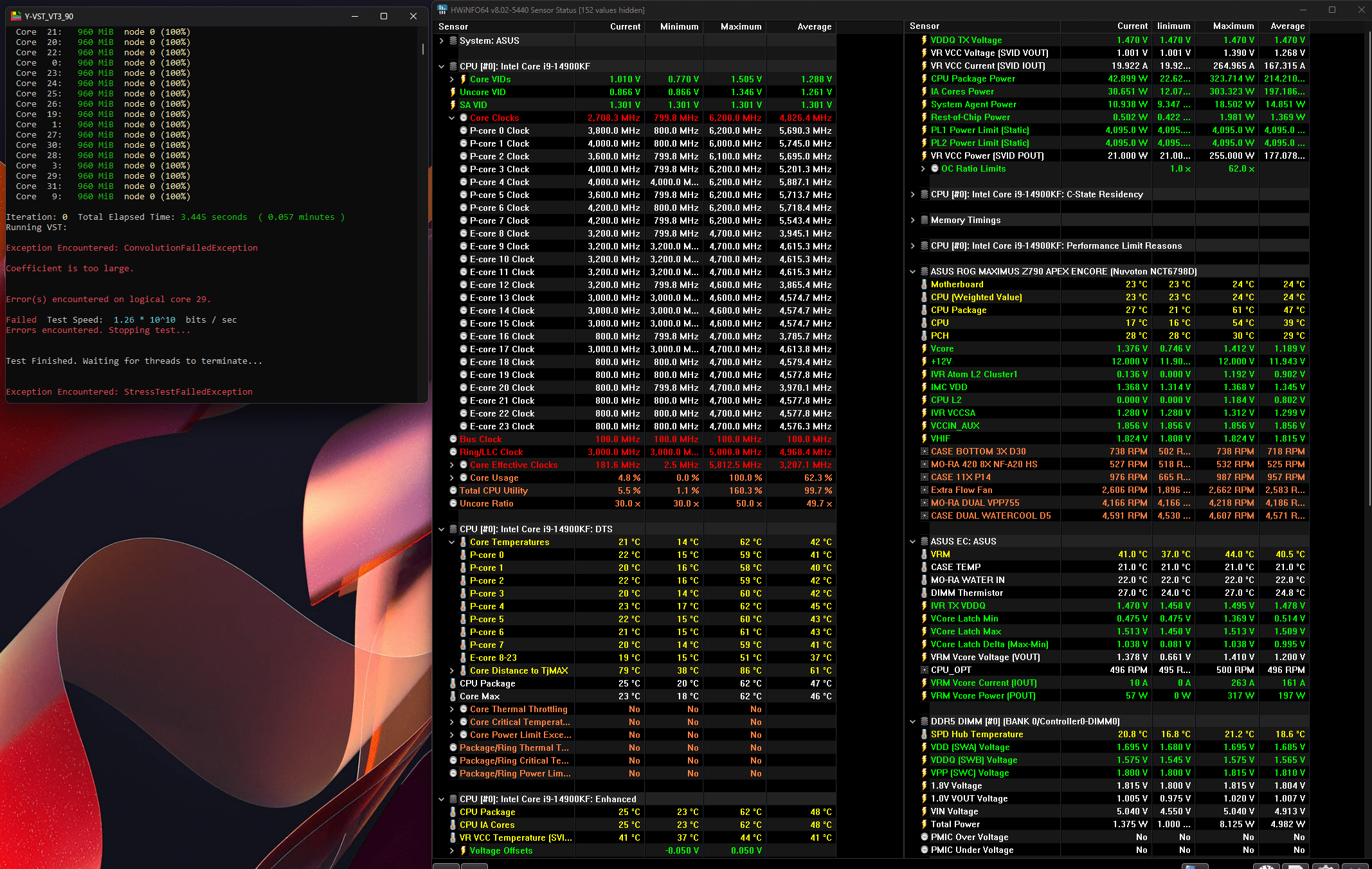Click the red clock icon beside Bus Clock

[x=453, y=439]
